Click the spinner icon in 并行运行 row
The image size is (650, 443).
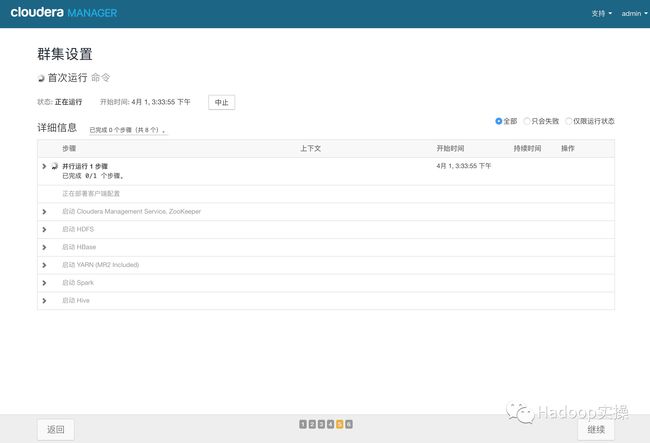click(x=54, y=166)
